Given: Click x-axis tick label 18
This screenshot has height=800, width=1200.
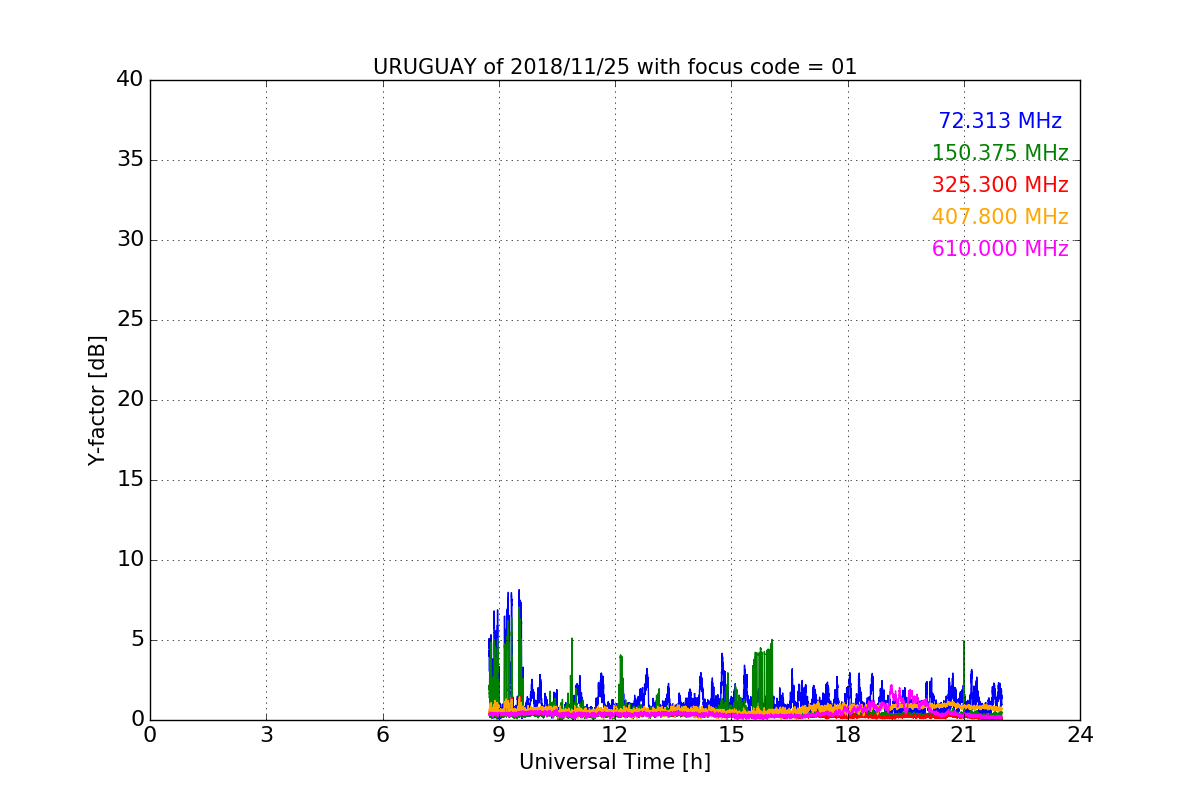Looking at the screenshot, I should [x=848, y=735].
